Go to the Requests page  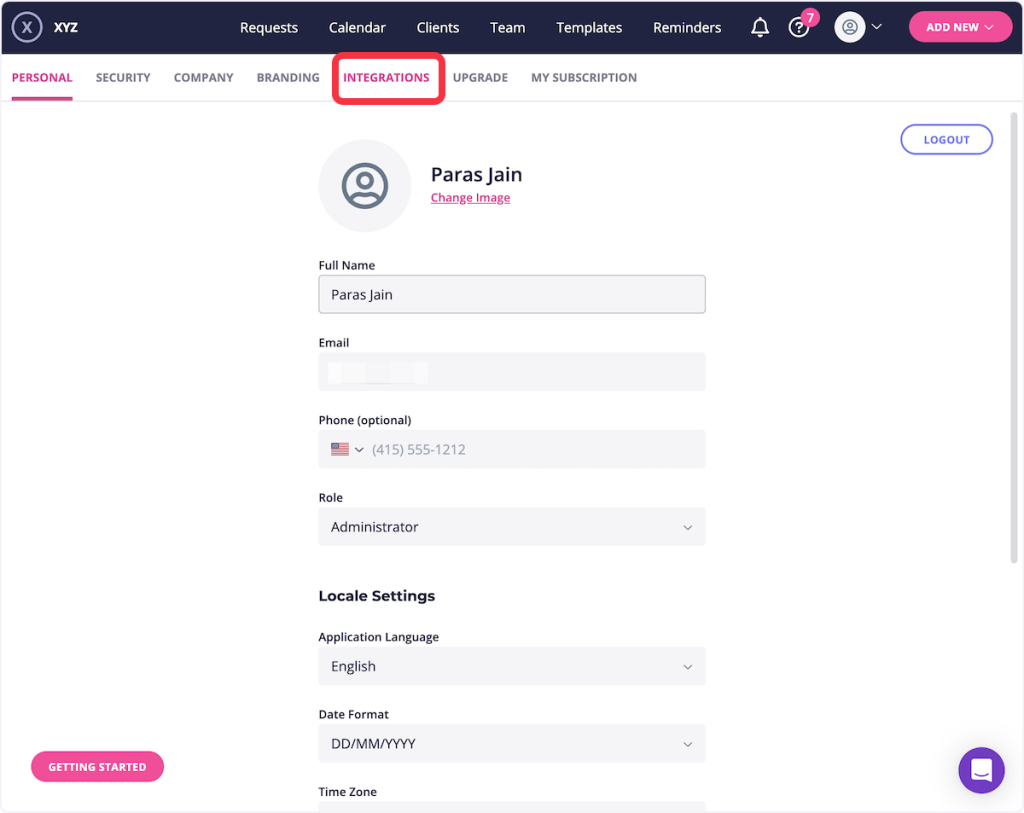(269, 28)
